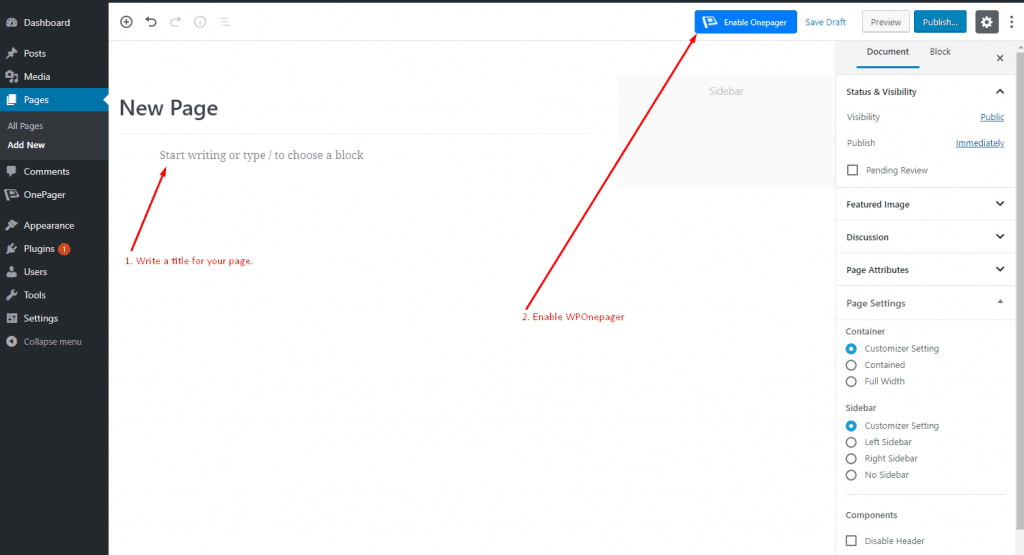Choose the Right Sidebar option
Image resolution: width=1024 pixels, height=555 pixels.
[x=851, y=458]
